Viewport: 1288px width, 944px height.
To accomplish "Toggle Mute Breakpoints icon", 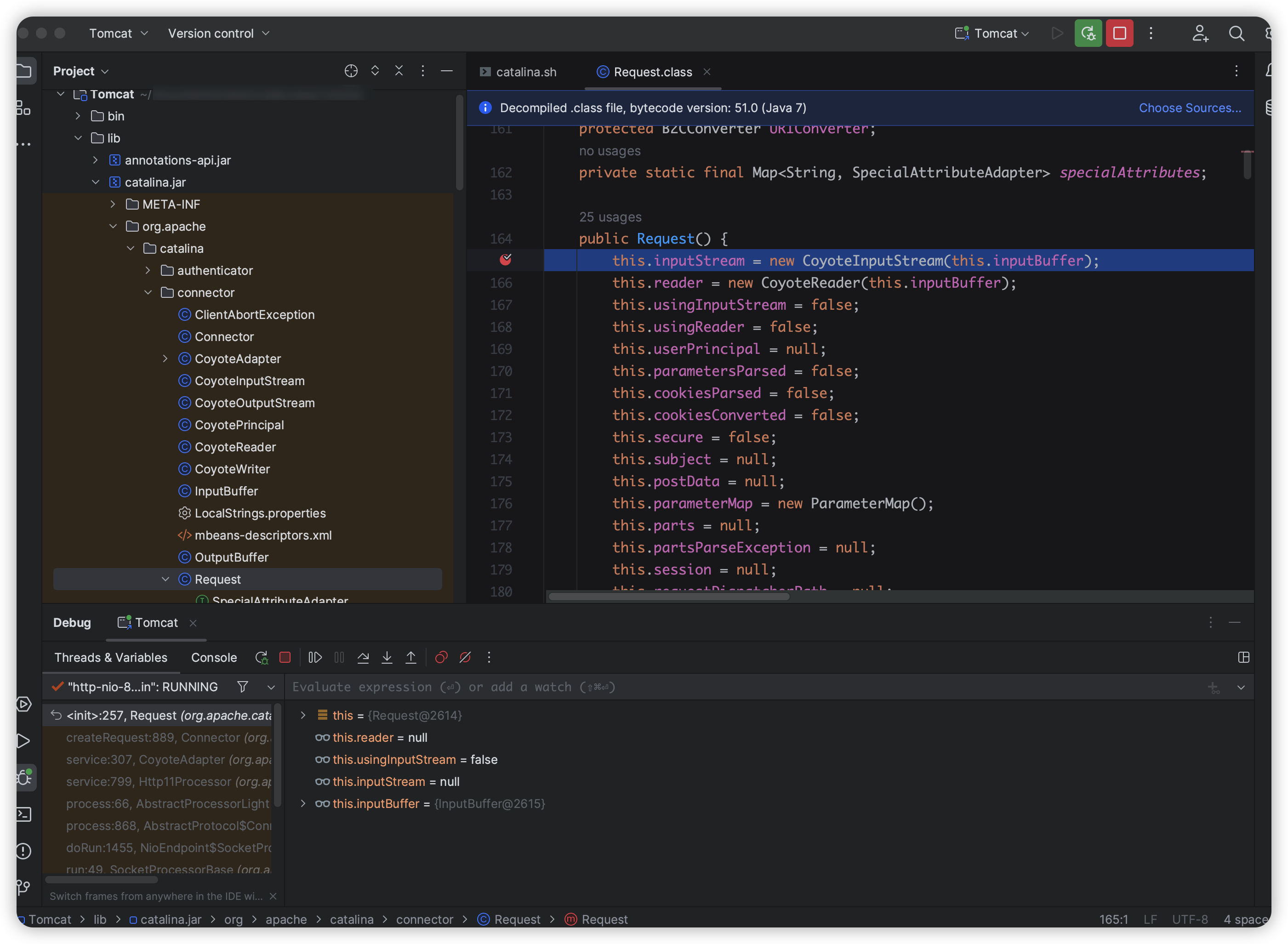I will click(x=465, y=657).
